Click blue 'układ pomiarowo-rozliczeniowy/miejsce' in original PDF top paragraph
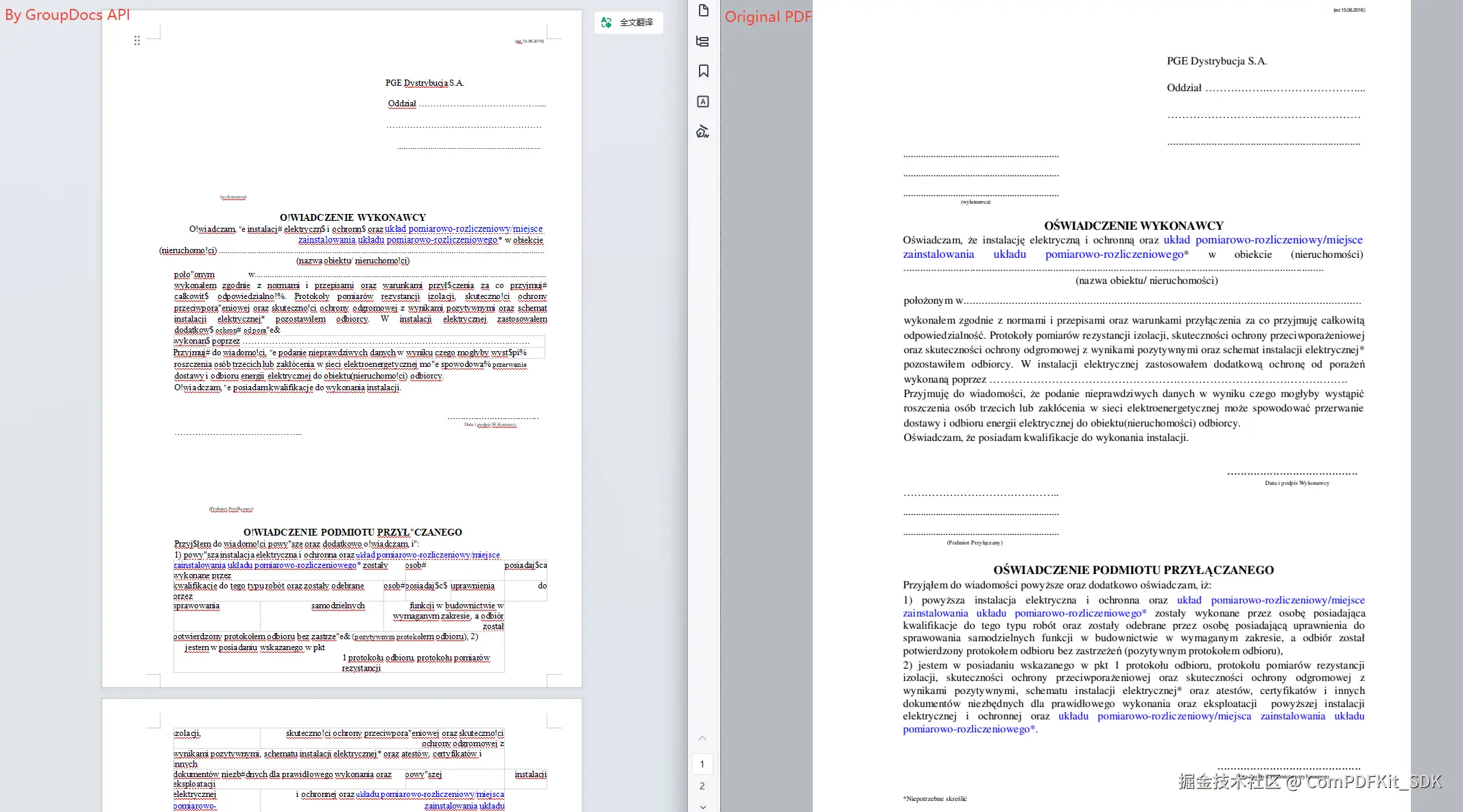 [x=1263, y=240]
